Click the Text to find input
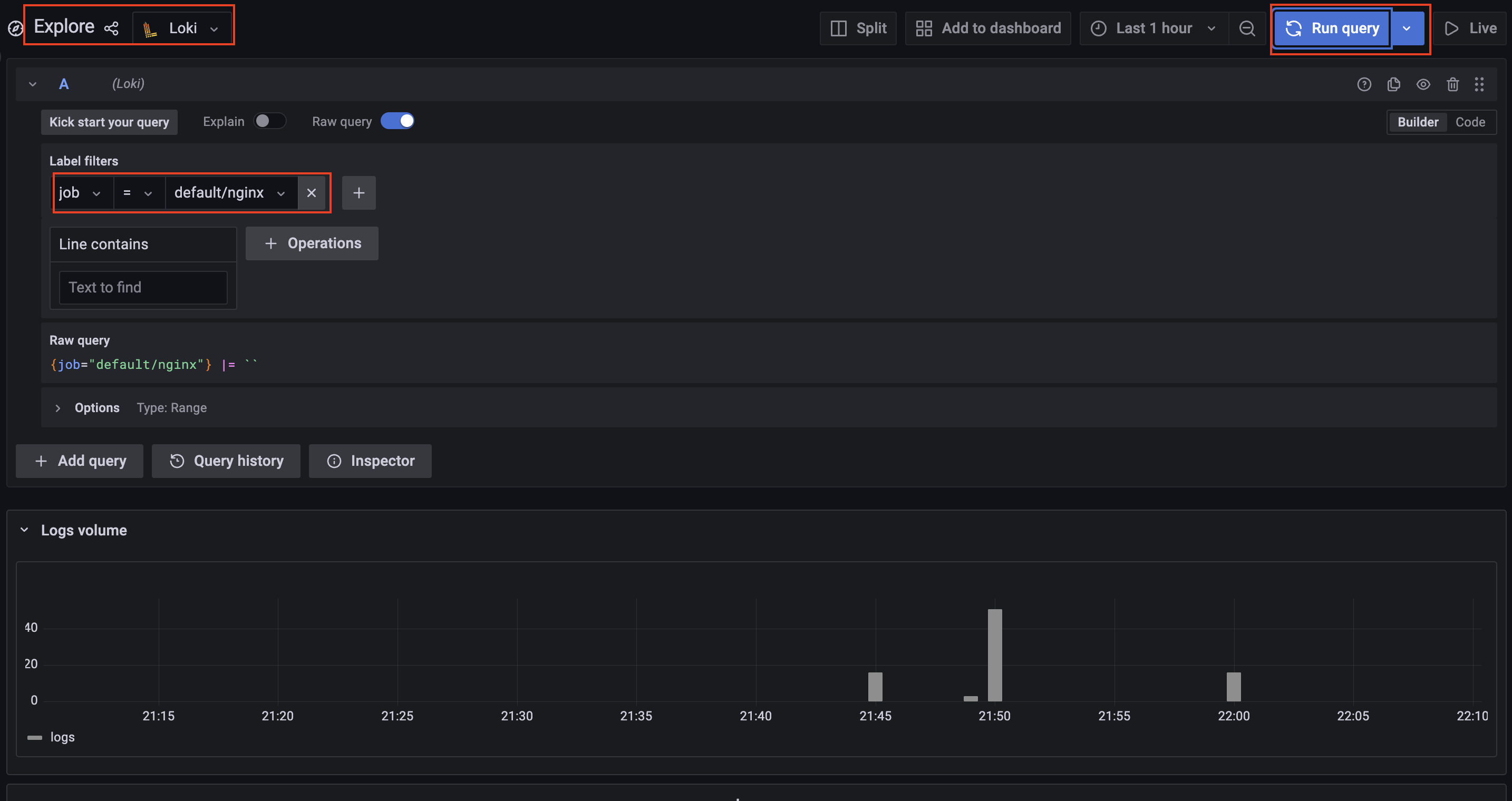The height and width of the screenshot is (801, 1512). click(143, 287)
